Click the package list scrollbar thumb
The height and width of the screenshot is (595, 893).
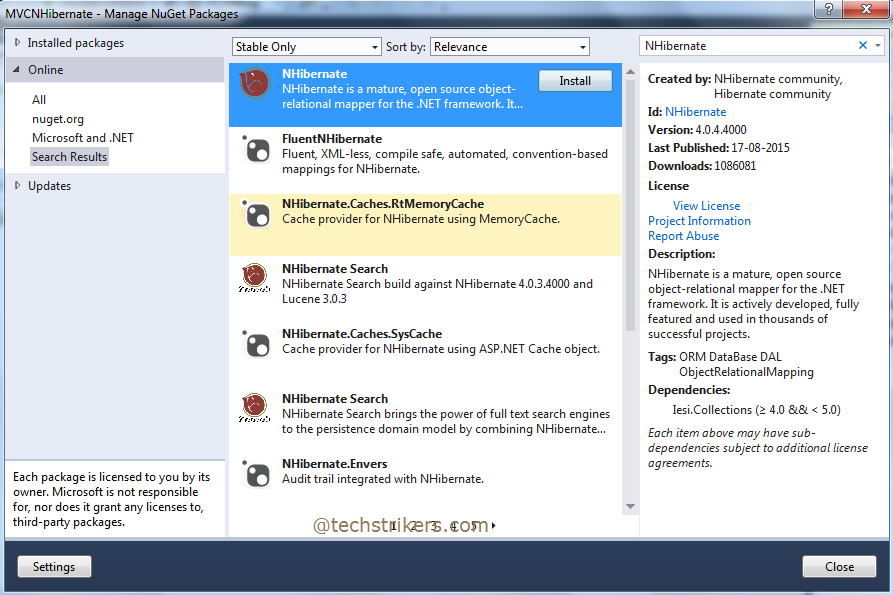click(x=630, y=205)
